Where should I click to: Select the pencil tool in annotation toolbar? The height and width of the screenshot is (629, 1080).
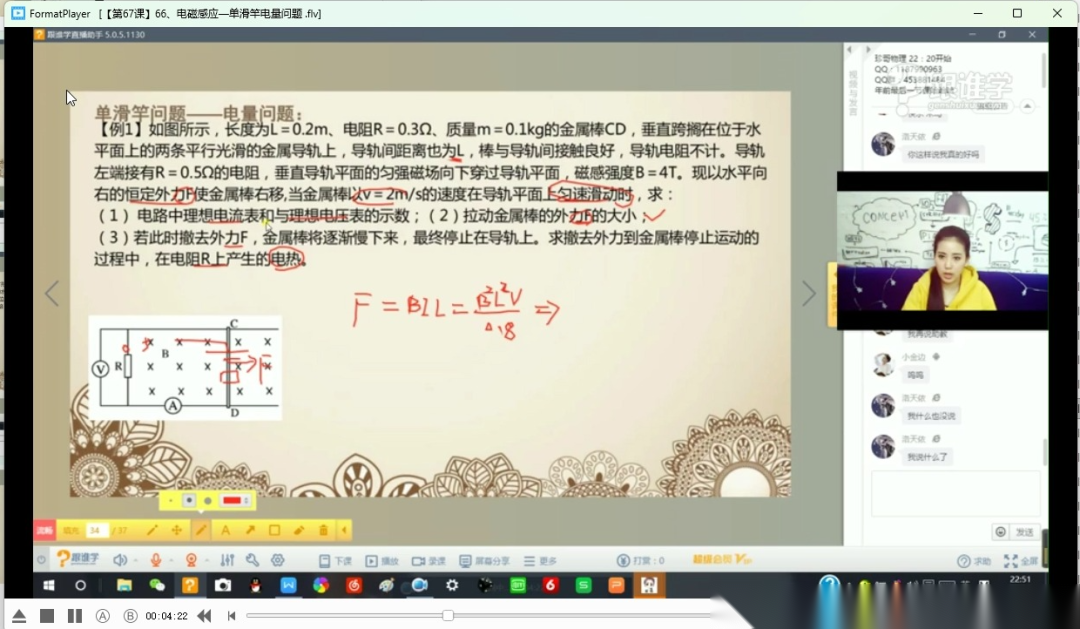tap(153, 530)
